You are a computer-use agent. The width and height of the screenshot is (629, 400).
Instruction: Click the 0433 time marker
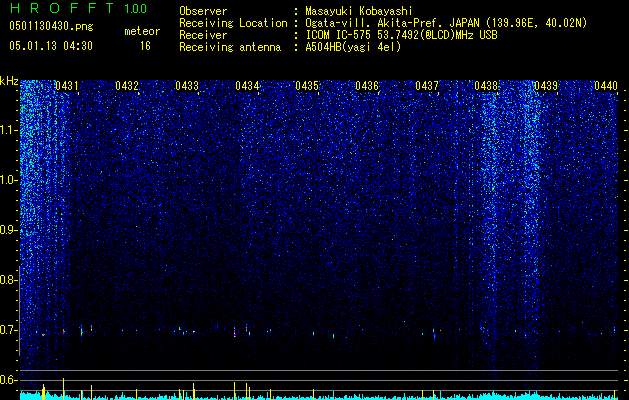click(187, 86)
